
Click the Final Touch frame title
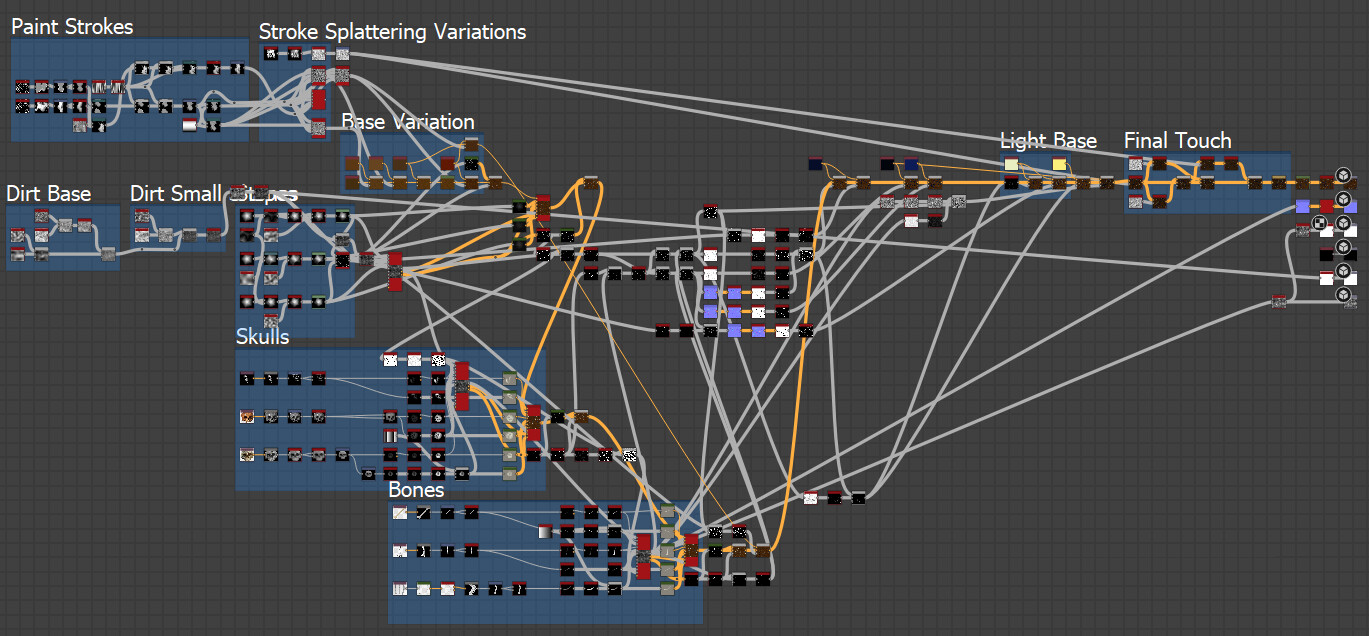1177,141
